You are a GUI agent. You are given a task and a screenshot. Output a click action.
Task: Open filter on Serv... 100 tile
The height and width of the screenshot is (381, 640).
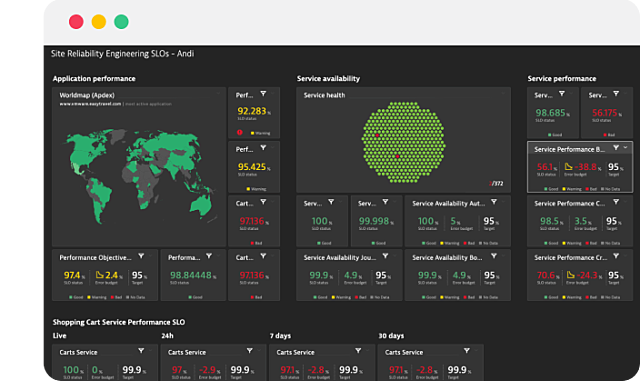pyautogui.click(x=331, y=202)
